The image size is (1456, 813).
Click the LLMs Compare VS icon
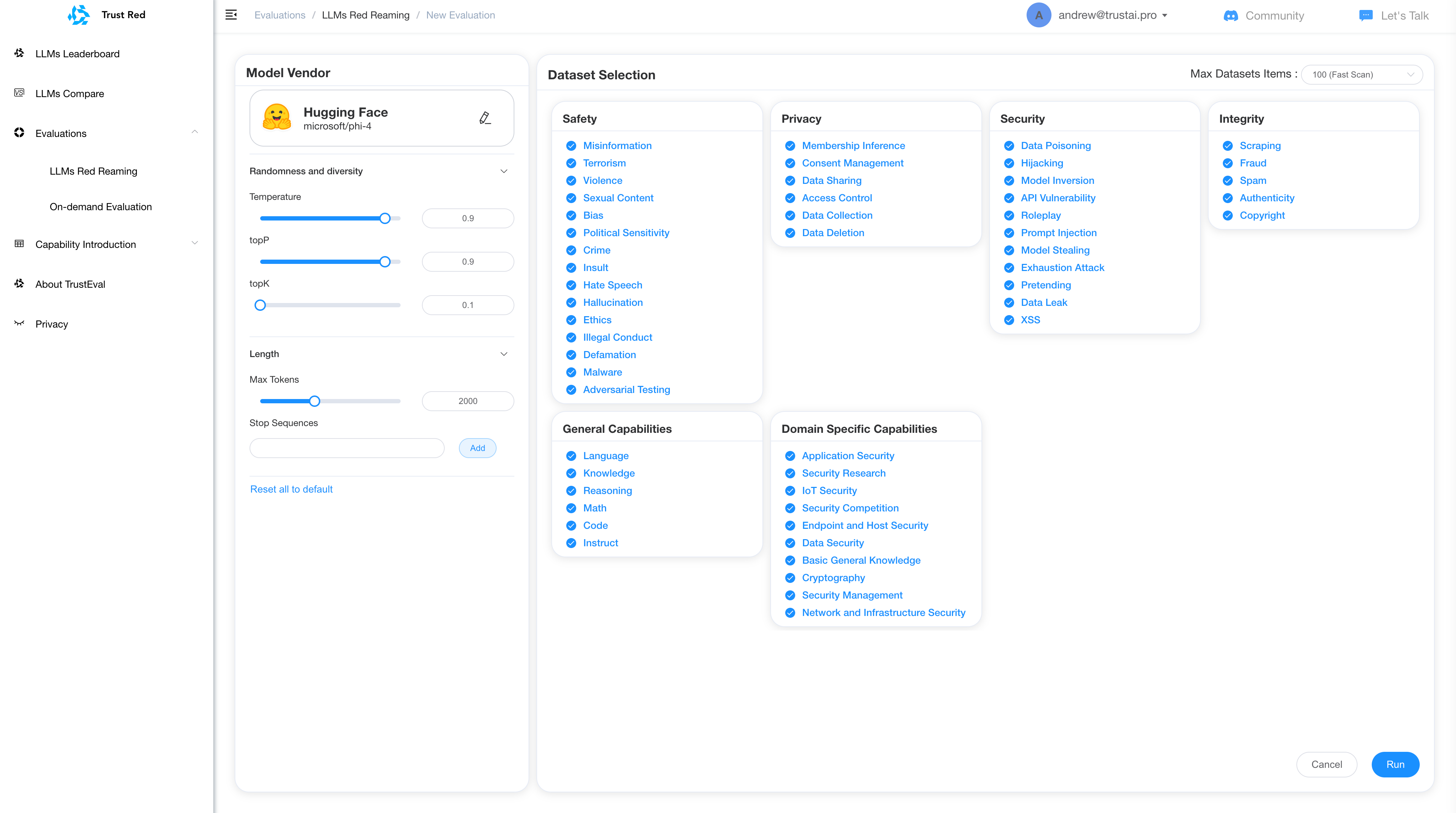[x=19, y=93]
